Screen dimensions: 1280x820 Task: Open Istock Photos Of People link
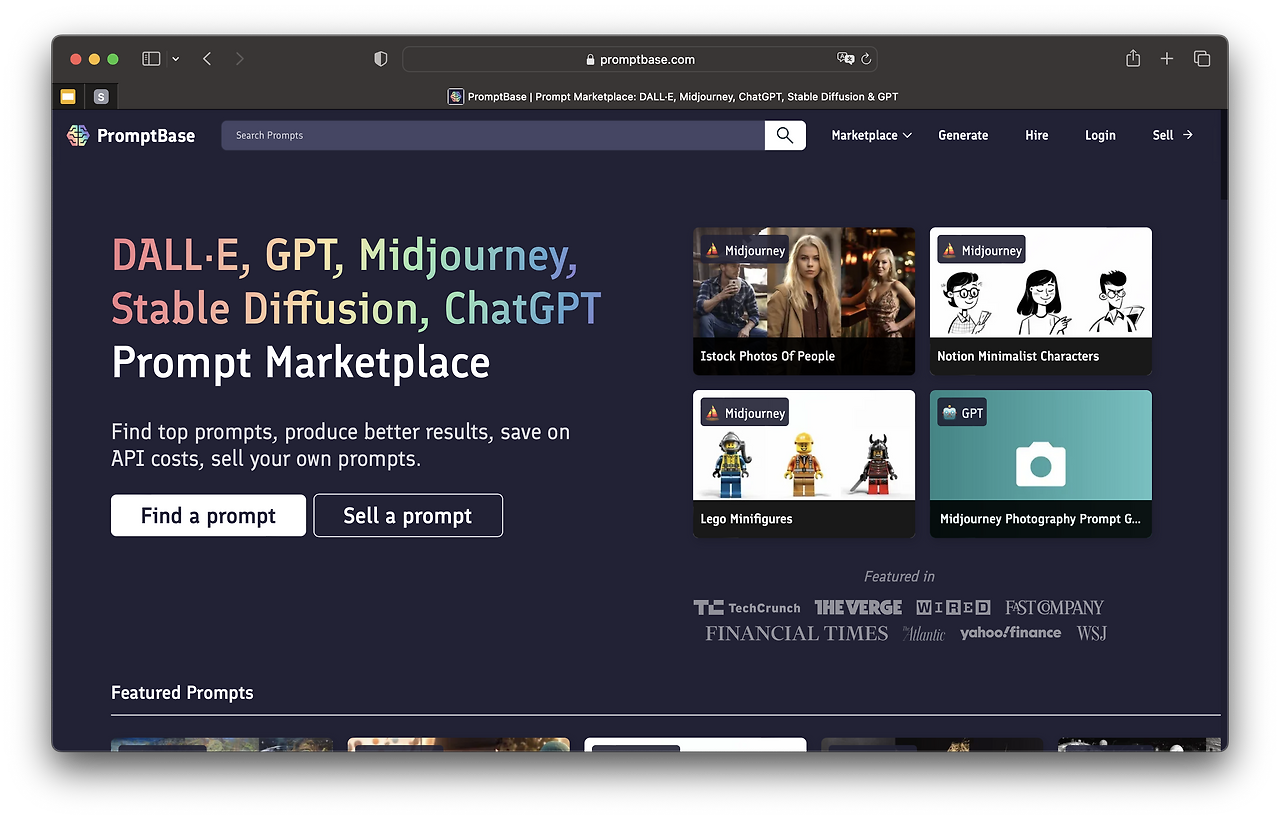click(x=767, y=356)
